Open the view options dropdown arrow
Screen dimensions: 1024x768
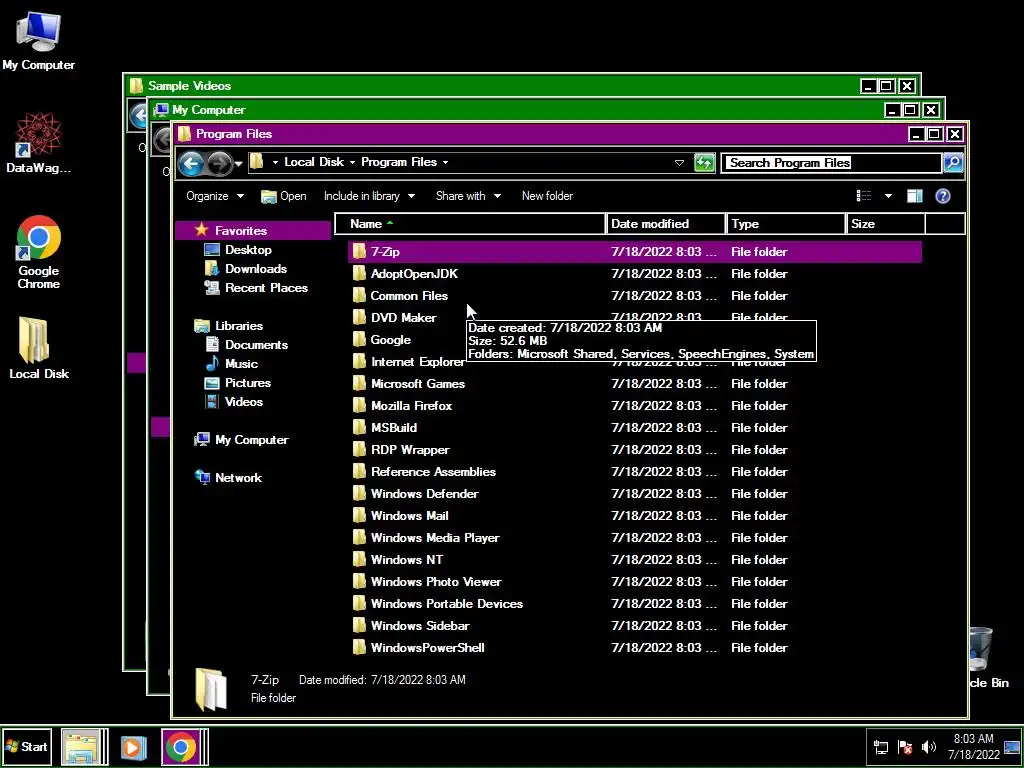point(888,196)
